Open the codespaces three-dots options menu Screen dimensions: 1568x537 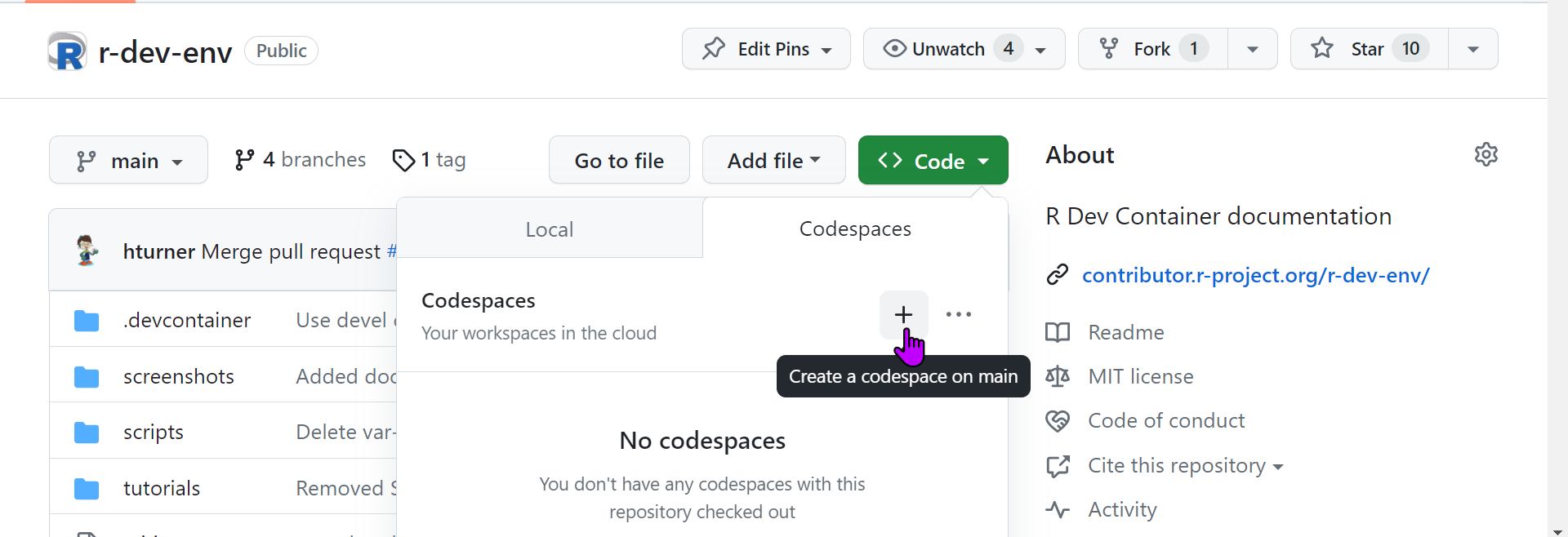pos(958,314)
